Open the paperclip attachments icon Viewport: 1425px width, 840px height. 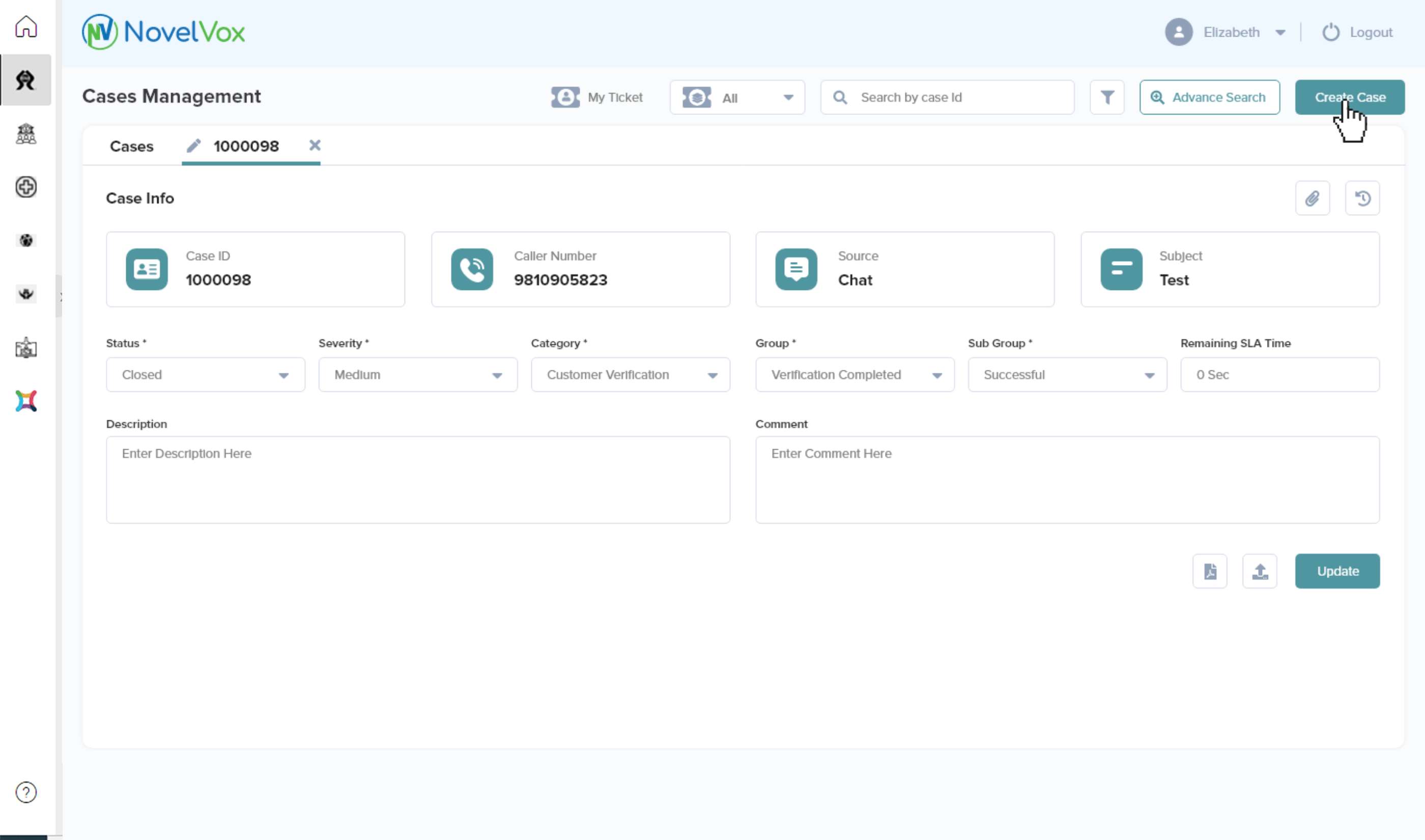coord(1312,198)
